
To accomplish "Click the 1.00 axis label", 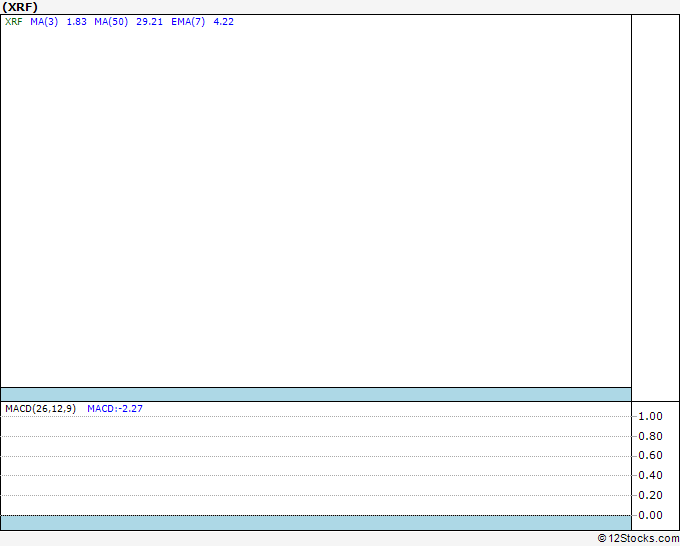I will coord(650,416).
